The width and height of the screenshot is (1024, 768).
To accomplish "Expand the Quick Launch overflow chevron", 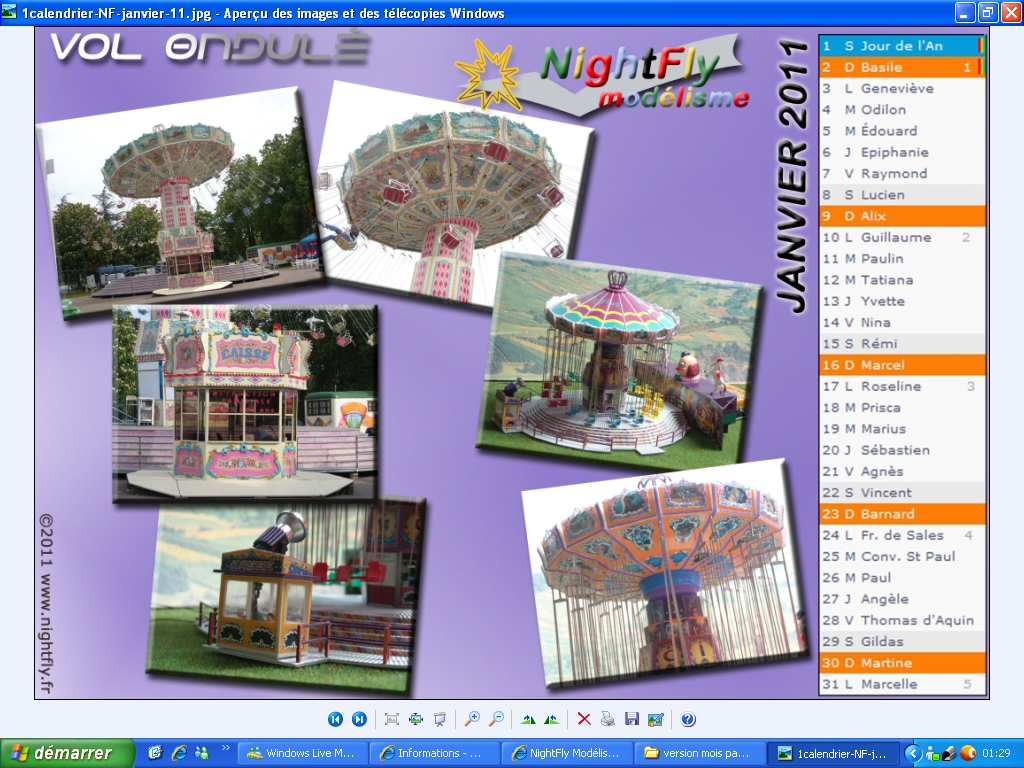I will [226, 748].
